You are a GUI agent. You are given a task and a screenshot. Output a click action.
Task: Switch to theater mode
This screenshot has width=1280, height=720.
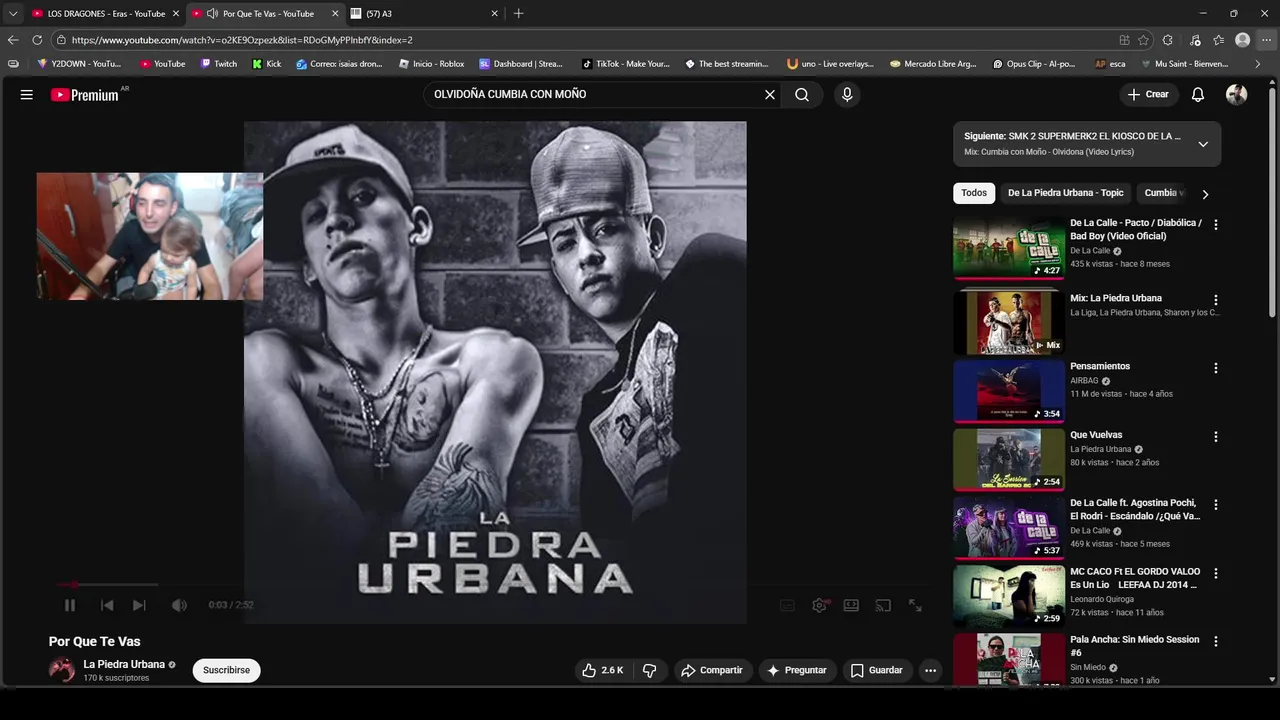[851, 605]
